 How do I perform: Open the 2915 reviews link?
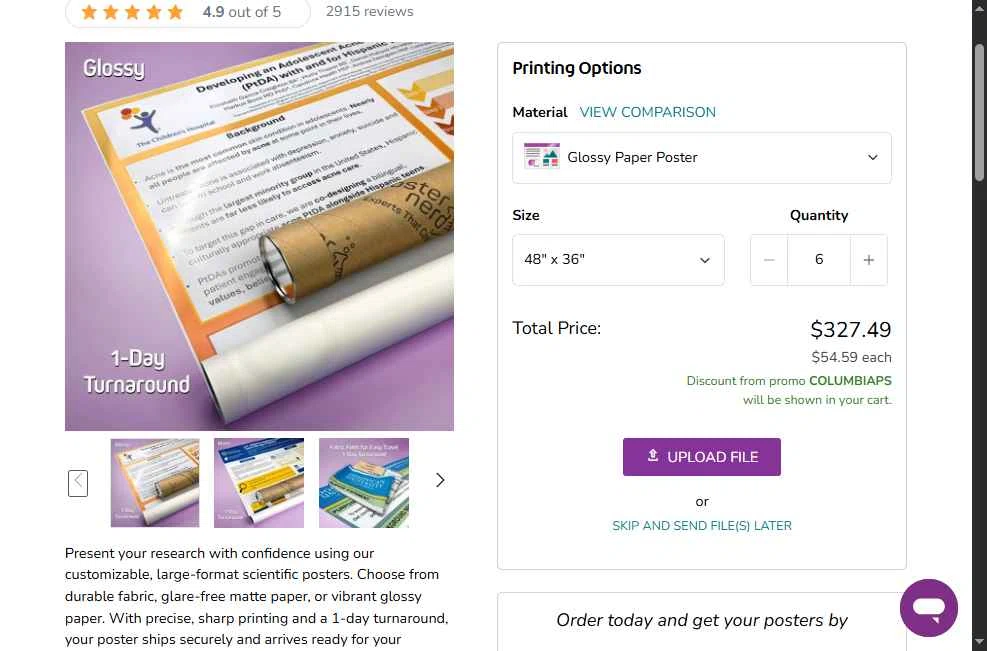pyautogui.click(x=369, y=12)
